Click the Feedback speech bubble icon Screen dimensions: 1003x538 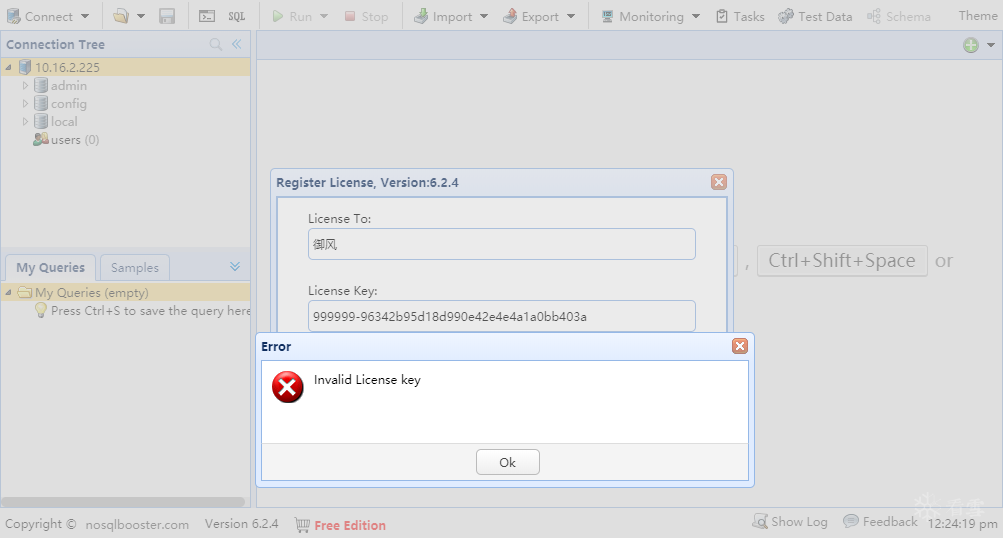[x=851, y=521]
